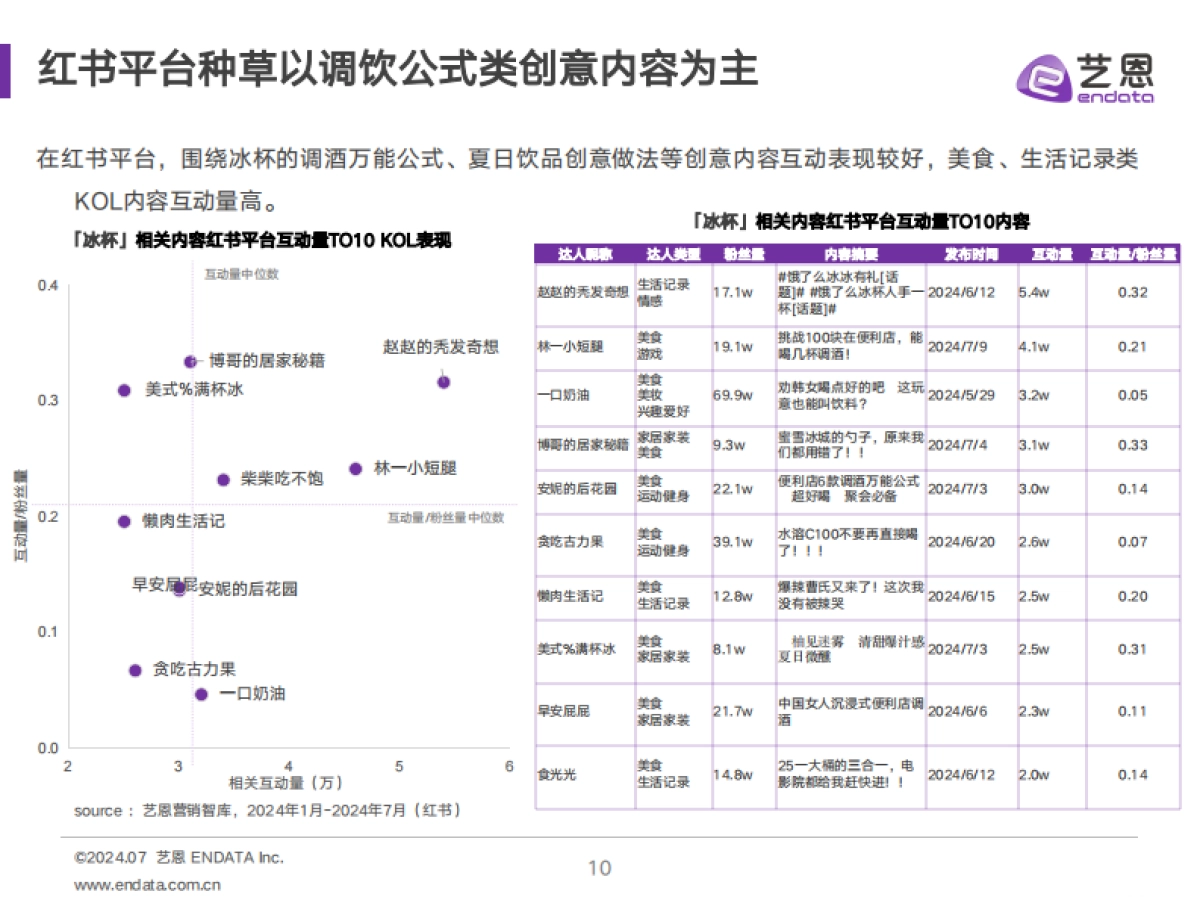This screenshot has height=900, width=1200.
Task: Open the www.endata.com.cn website link
Action: click(146, 884)
